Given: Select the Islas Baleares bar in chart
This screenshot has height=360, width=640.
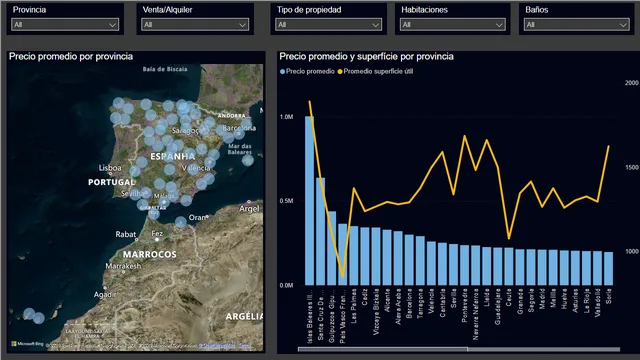Looking at the screenshot, I should tap(310, 200).
